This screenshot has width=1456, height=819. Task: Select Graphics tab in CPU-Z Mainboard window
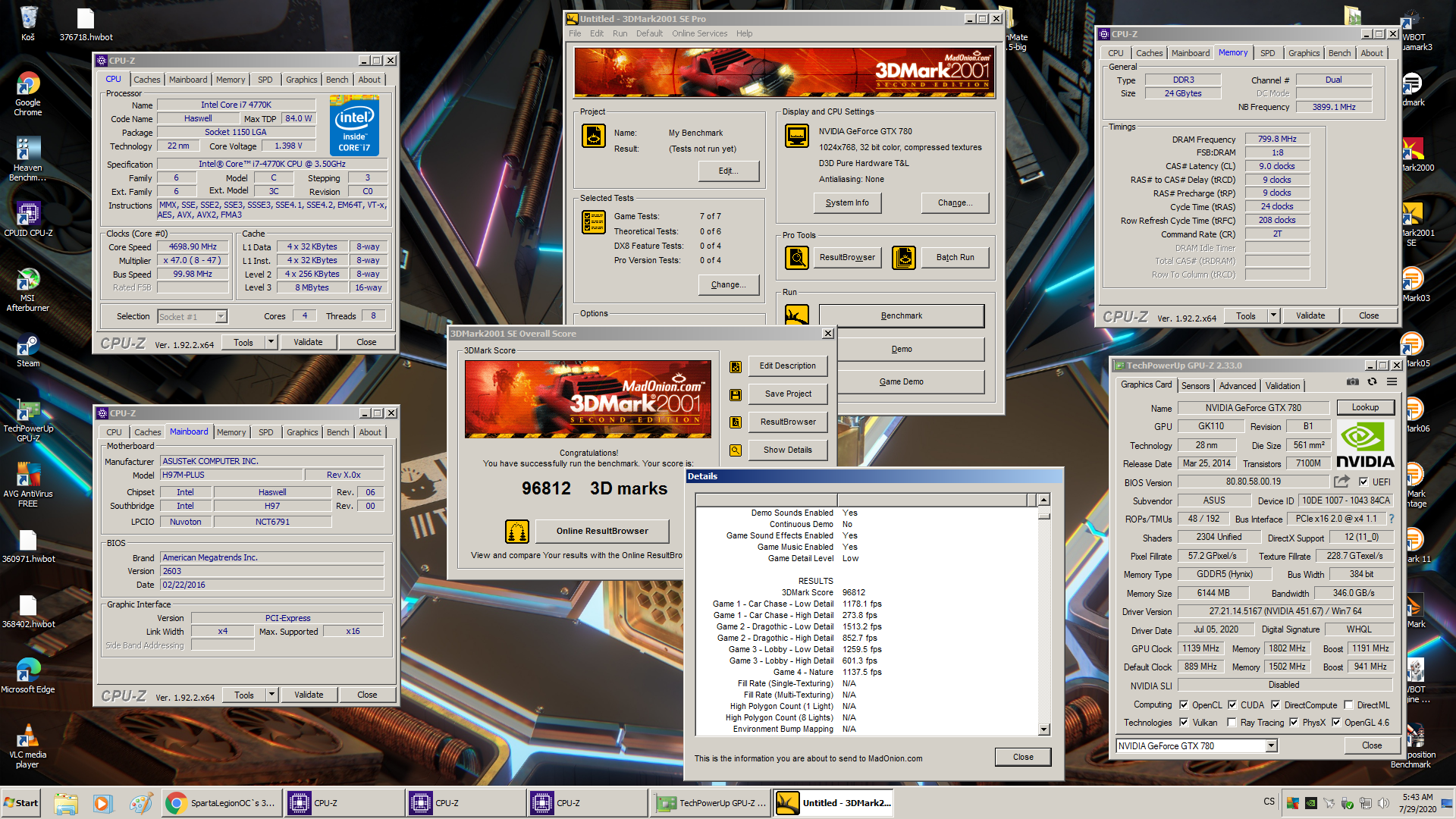click(302, 432)
